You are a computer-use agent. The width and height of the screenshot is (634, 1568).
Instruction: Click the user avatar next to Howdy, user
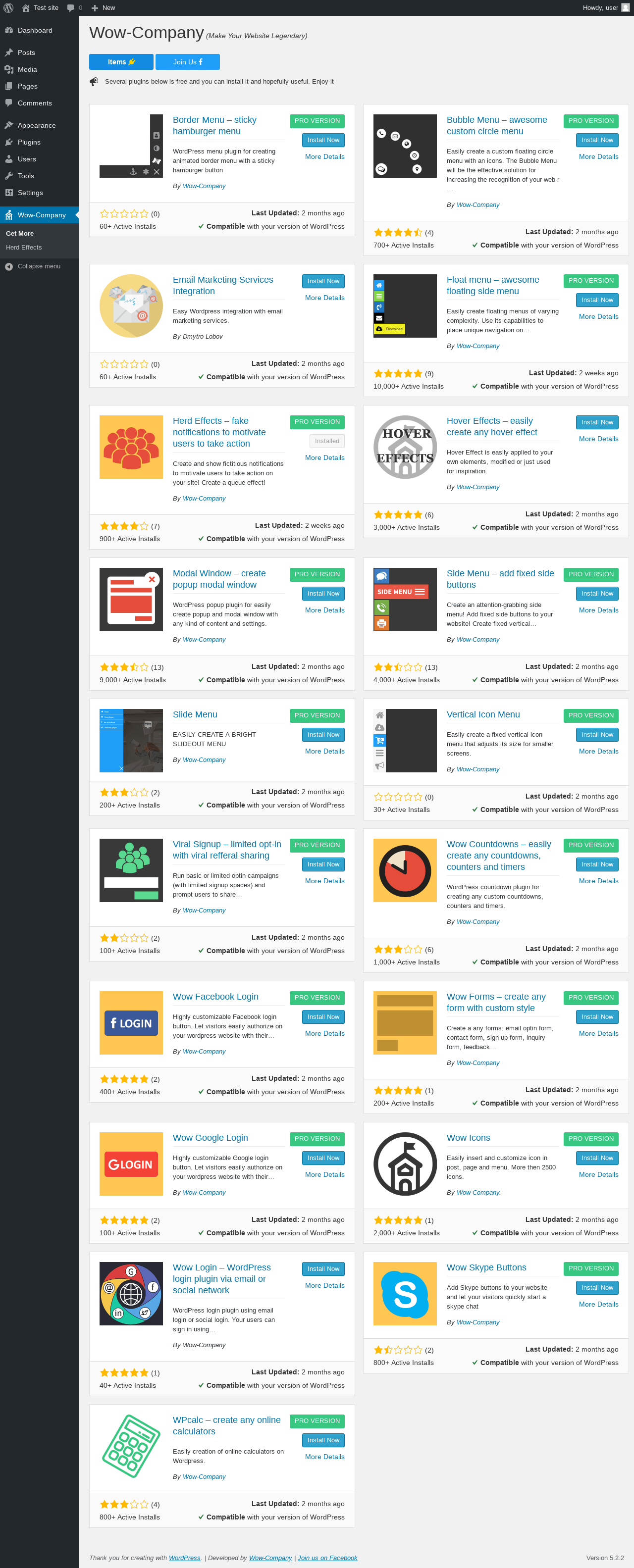click(x=625, y=8)
